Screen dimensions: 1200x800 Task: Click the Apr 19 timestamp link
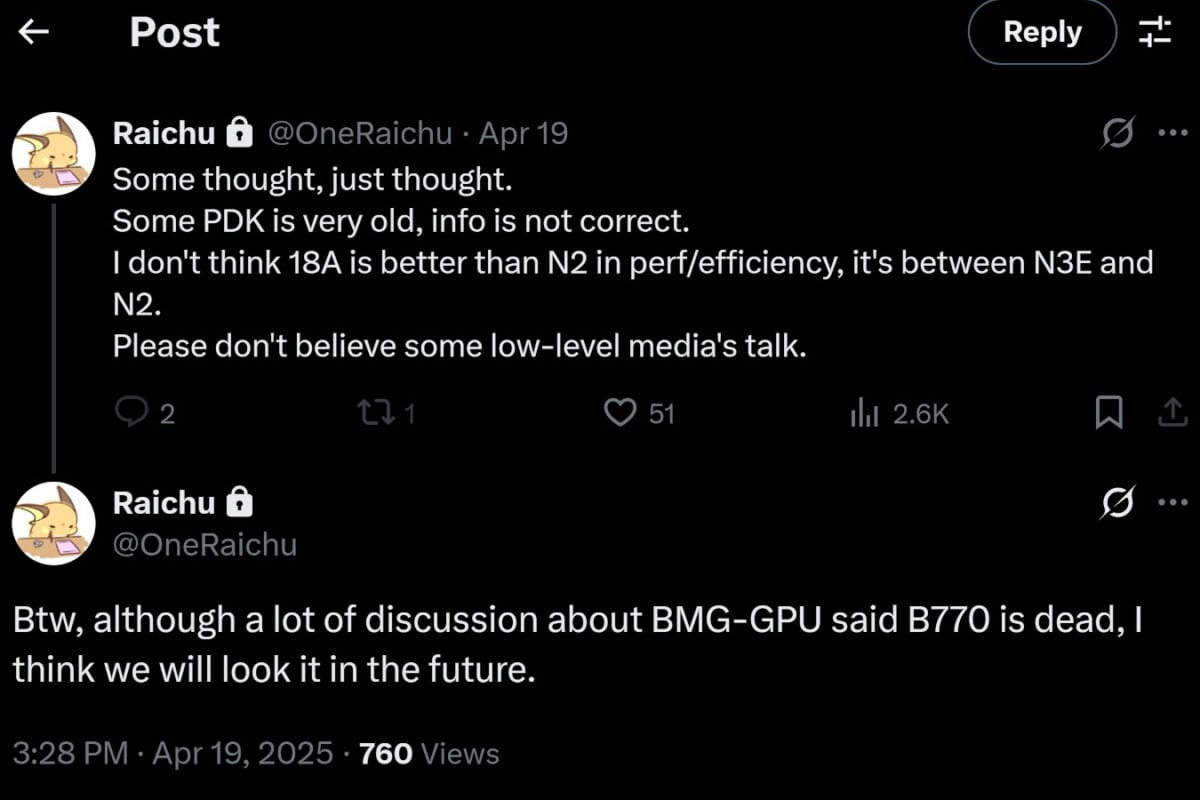(x=523, y=132)
